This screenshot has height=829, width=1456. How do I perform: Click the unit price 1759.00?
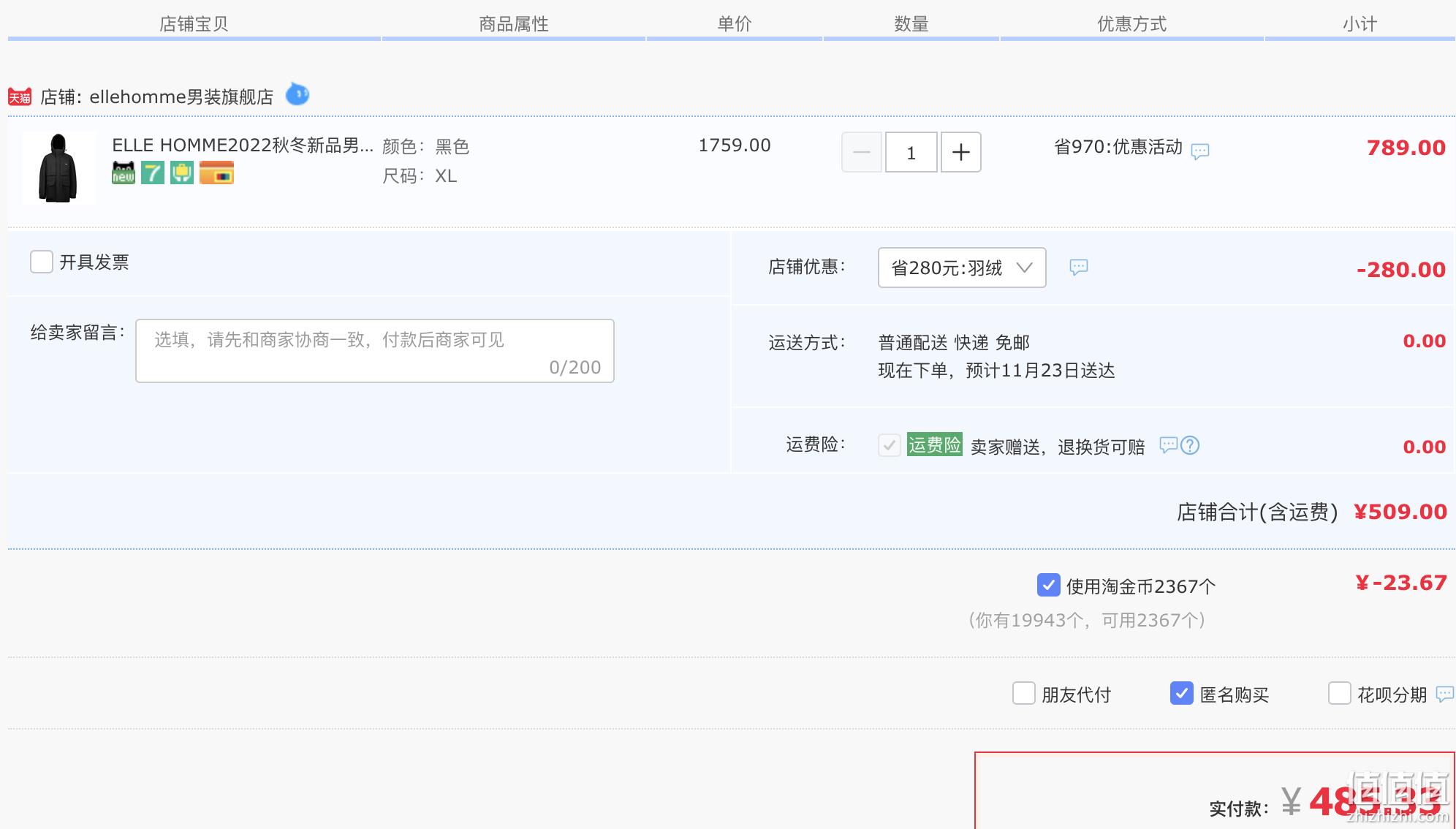tap(735, 145)
